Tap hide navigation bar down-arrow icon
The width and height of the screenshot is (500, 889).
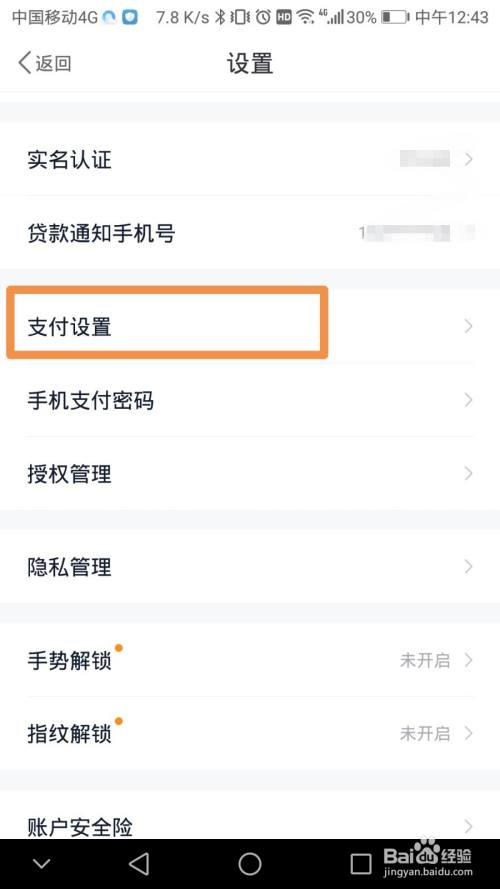pyautogui.click(x=42, y=864)
